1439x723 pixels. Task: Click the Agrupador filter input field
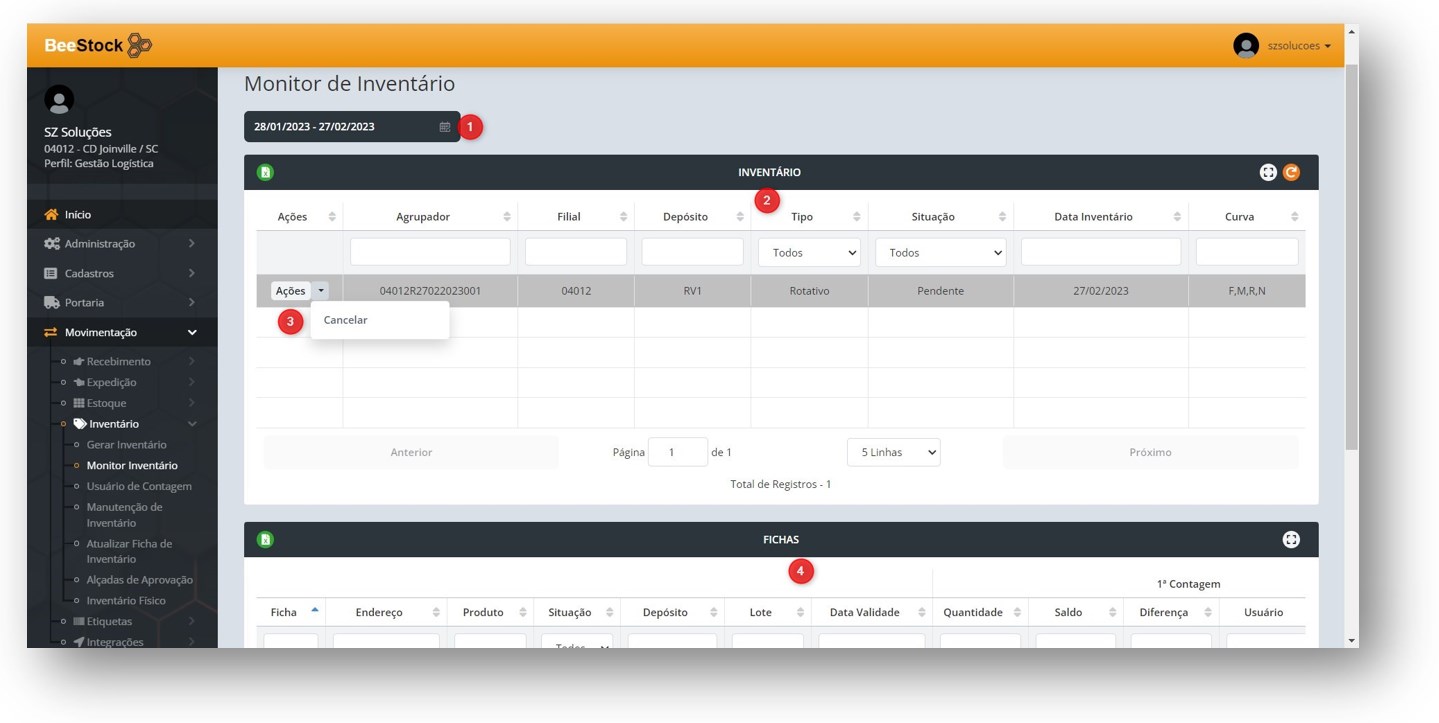[430, 252]
